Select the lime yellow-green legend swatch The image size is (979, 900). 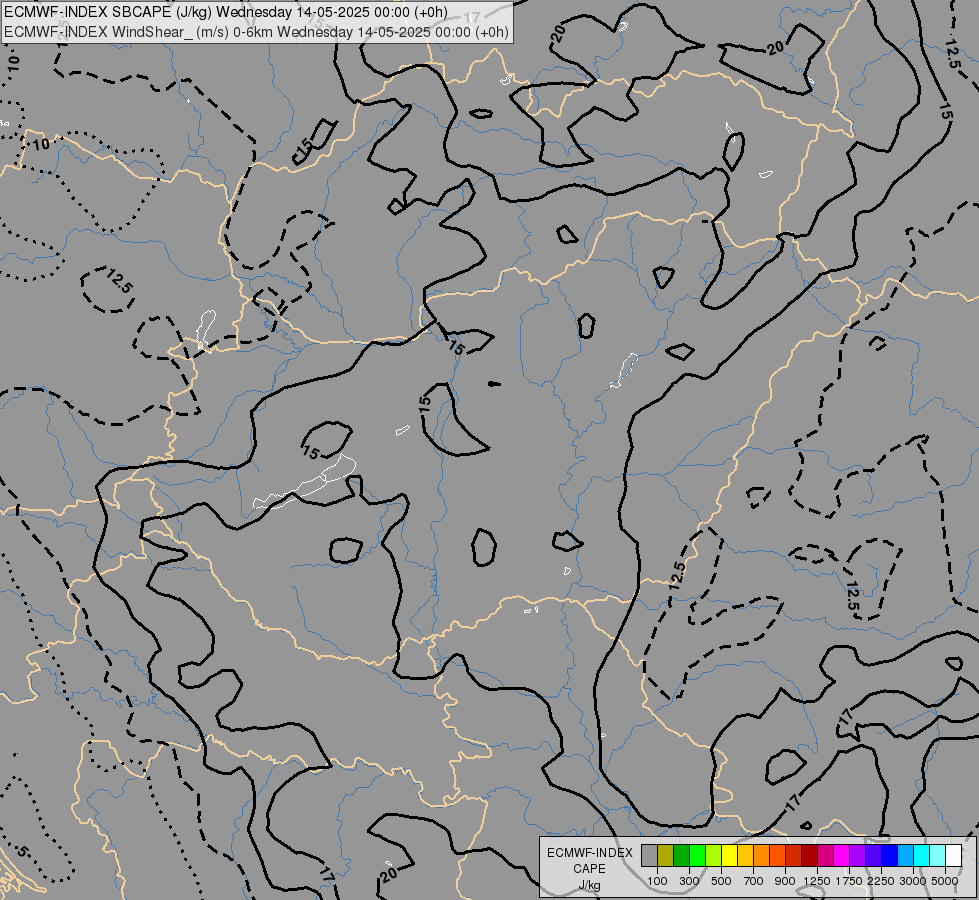[714, 856]
